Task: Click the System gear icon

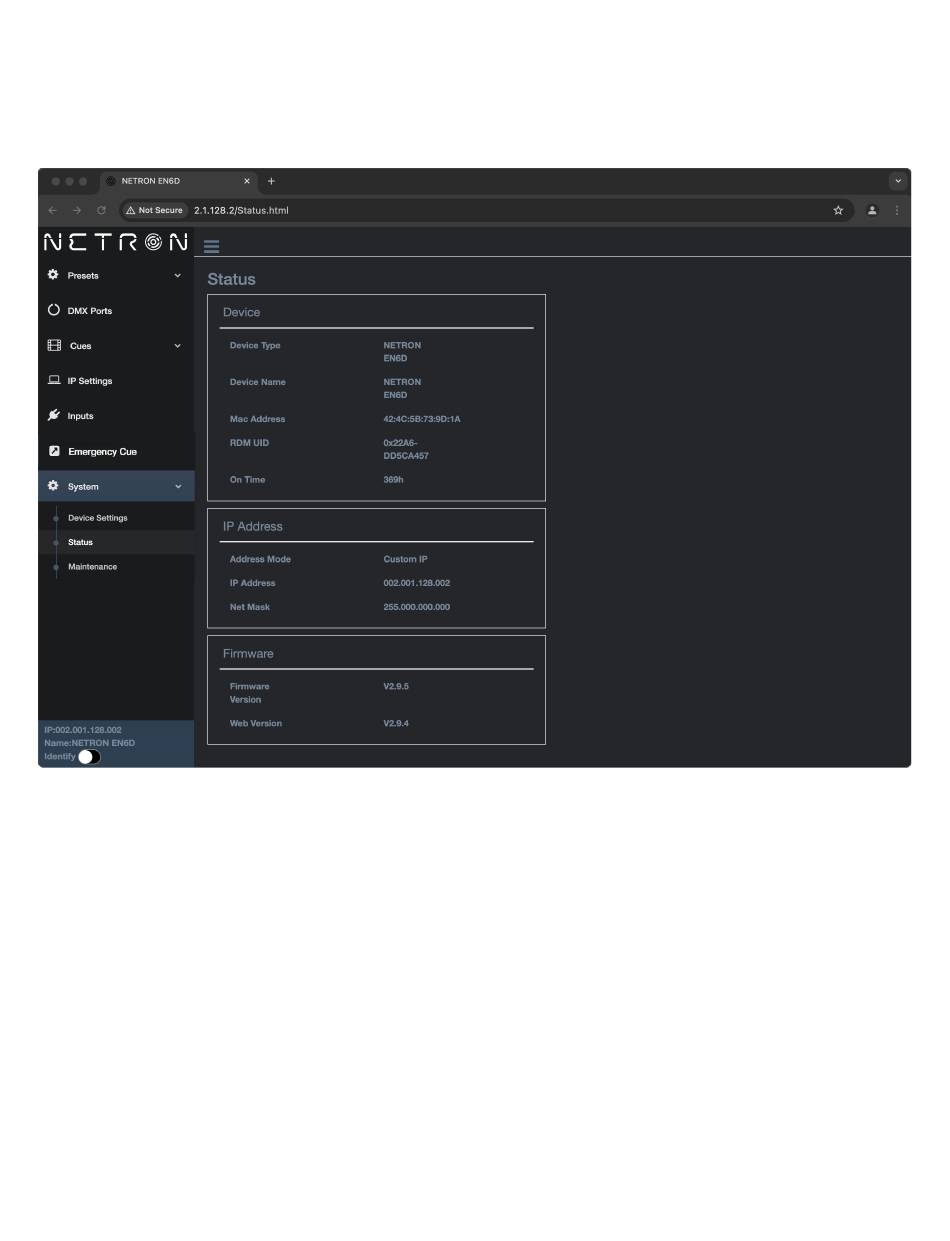Action: pos(53,486)
